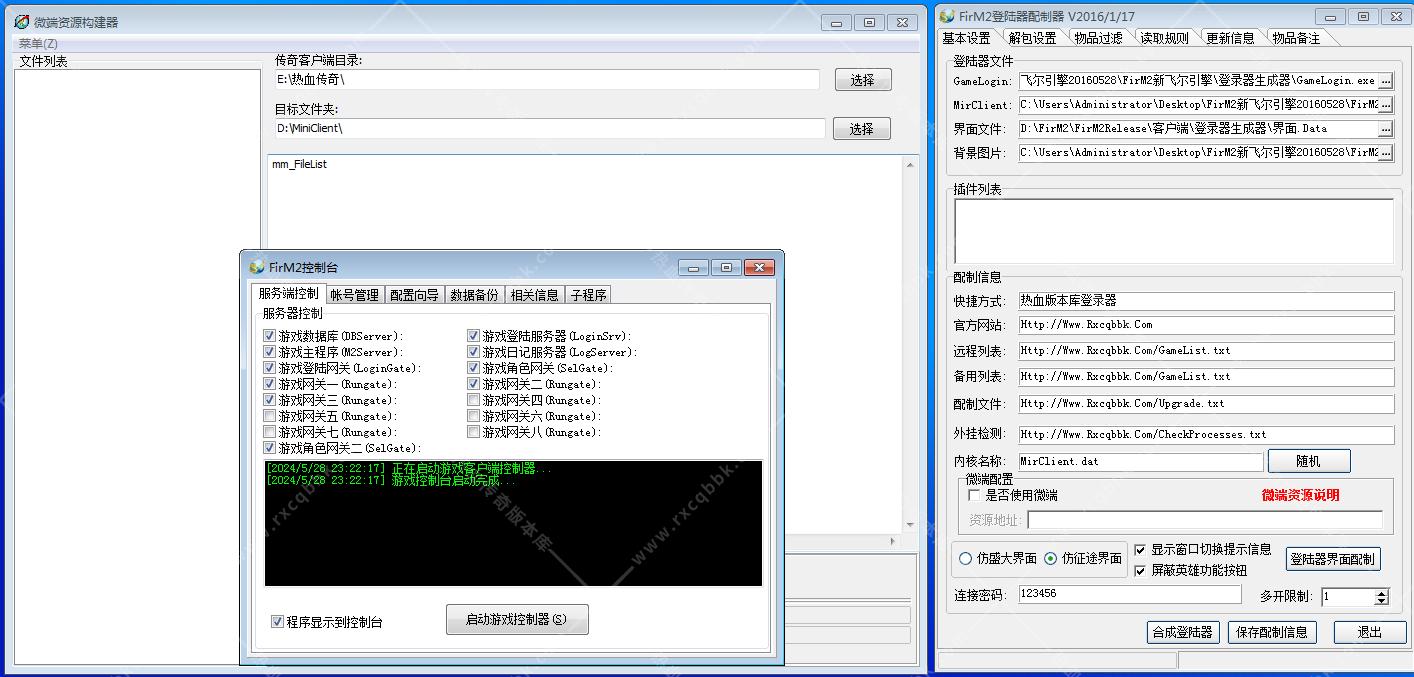This screenshot has width=1414, height=677.
Task: Click the 连接密码 input field
Action: point(1129,594)
